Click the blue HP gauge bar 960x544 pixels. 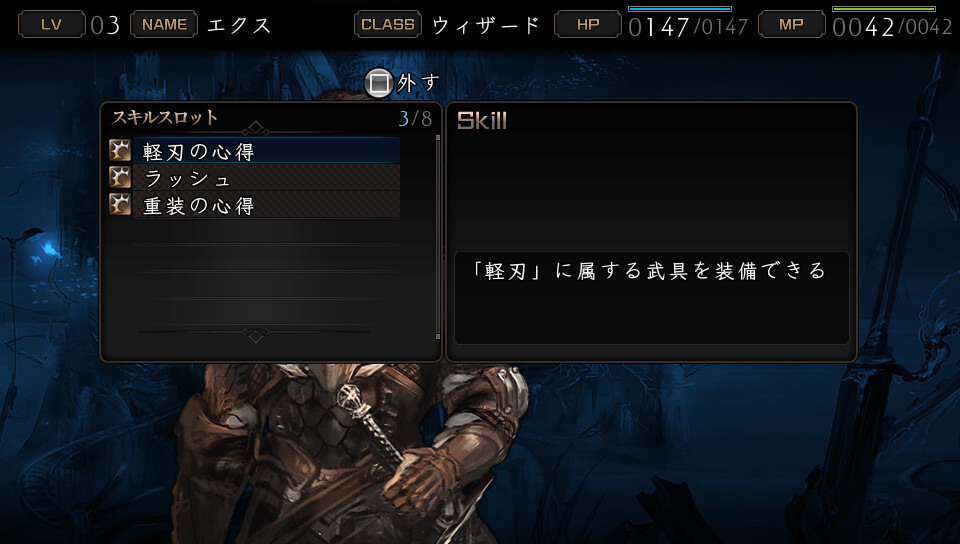pyautogui.click(x=680, y=9)
